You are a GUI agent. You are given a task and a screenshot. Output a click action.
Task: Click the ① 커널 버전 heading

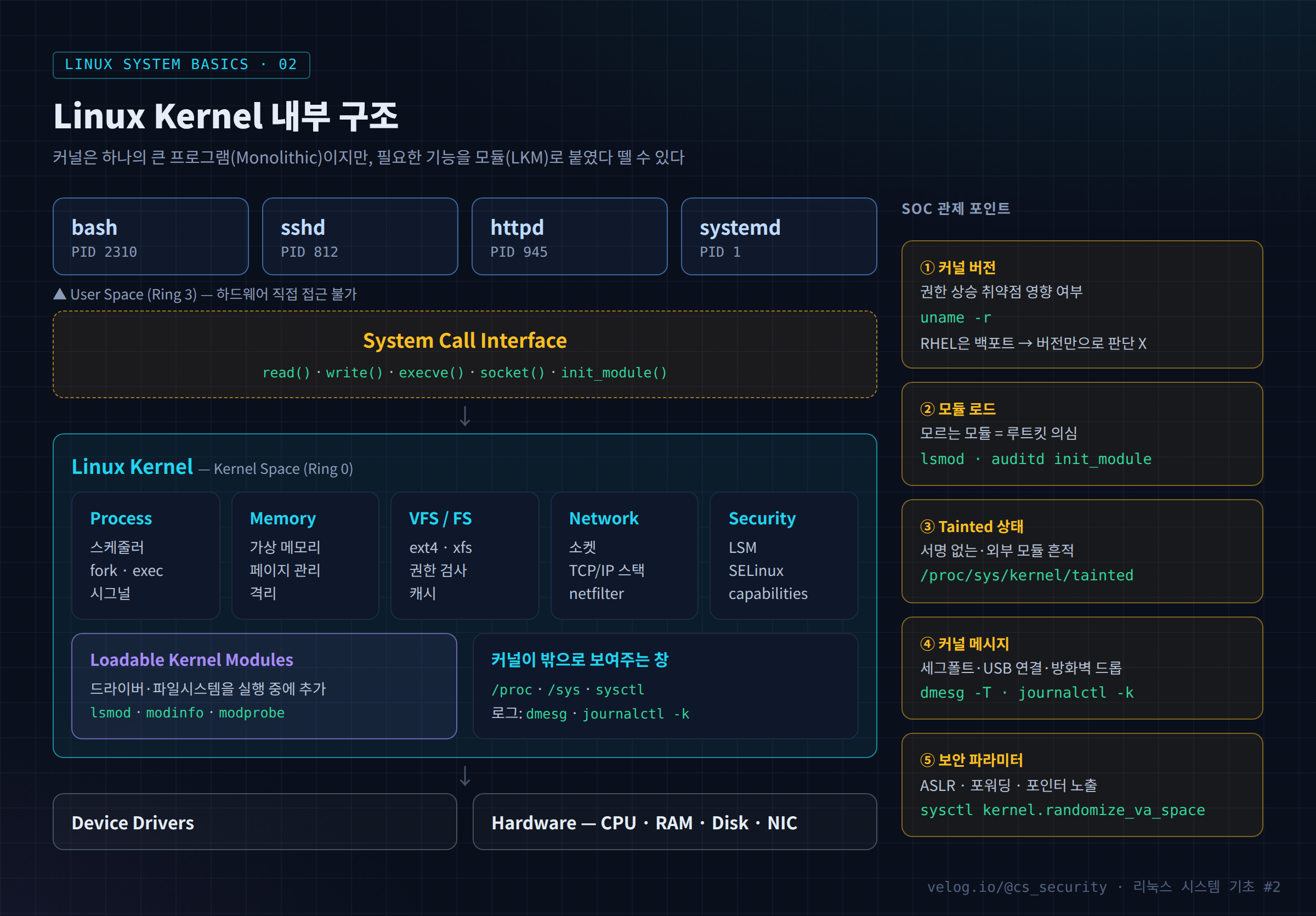pos(958,268)
